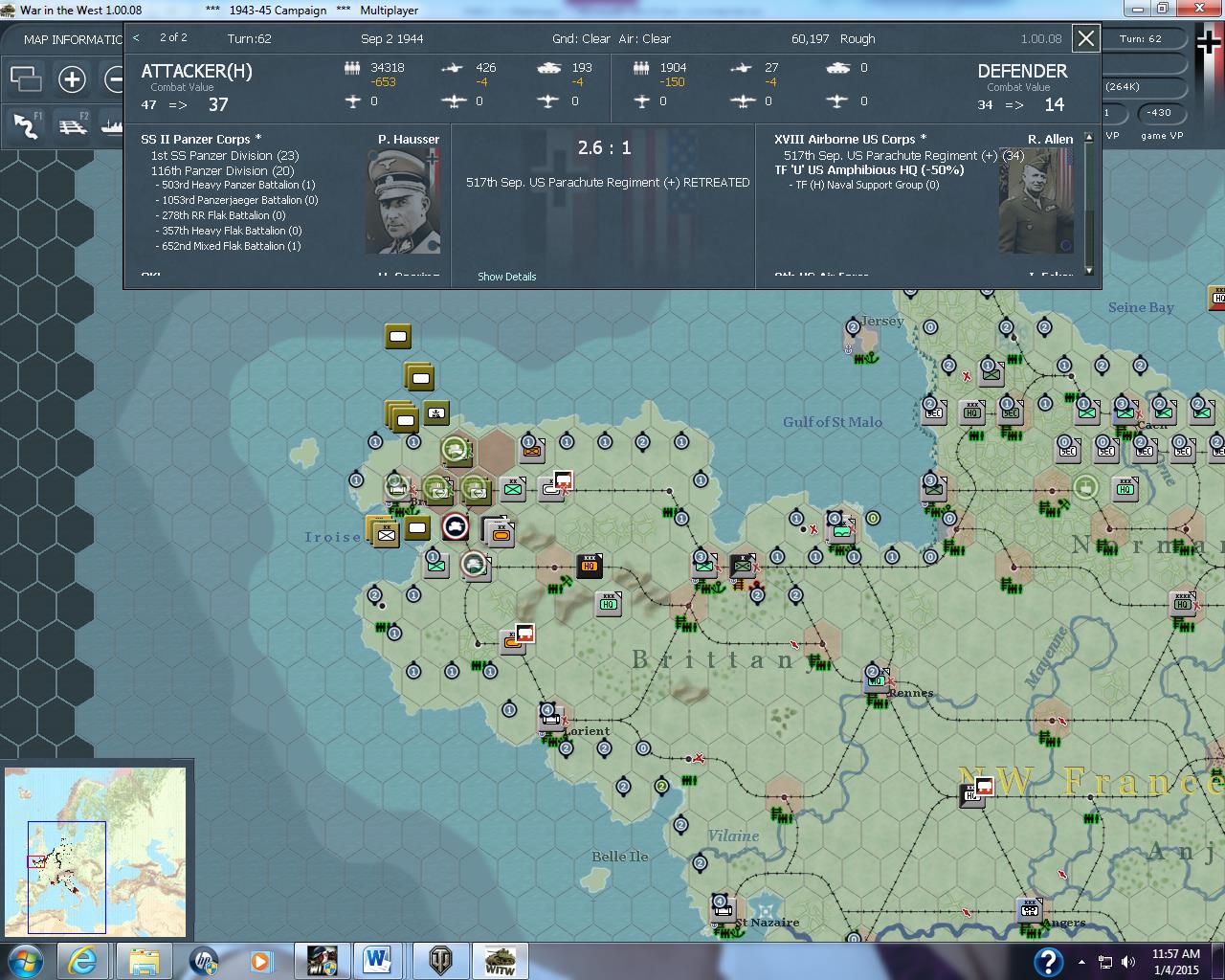The width and height of the screenshot is (1225, 980).
Task: Click the overlapping windows toolbar icon
Action: pos(26,78)
